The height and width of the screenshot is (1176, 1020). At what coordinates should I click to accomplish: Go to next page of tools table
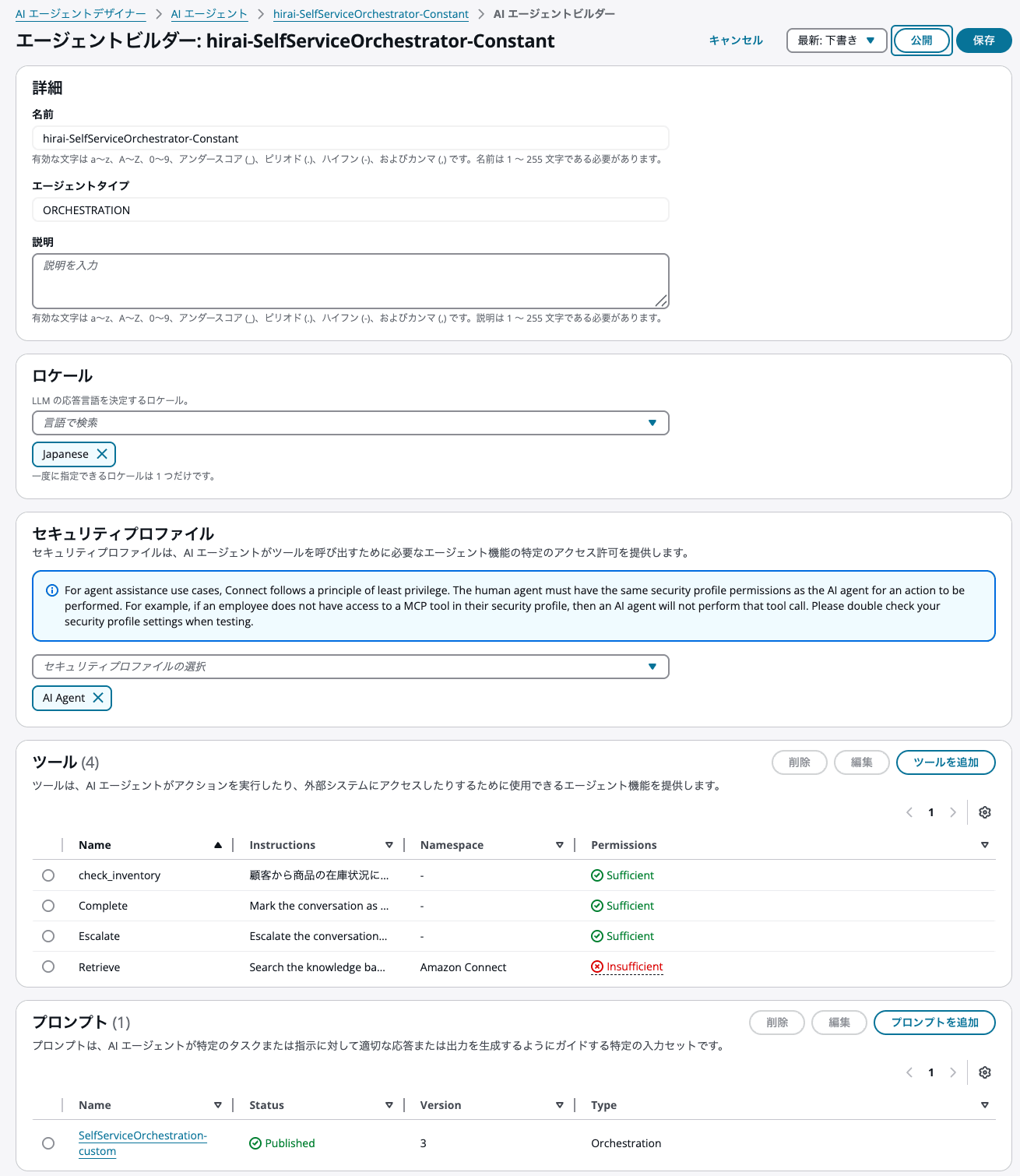[x=953, y=812]
